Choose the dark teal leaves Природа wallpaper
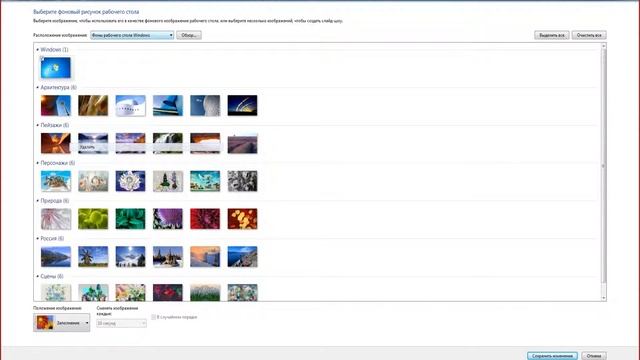Viewport: 640px width, 360px height. point(131,219)
